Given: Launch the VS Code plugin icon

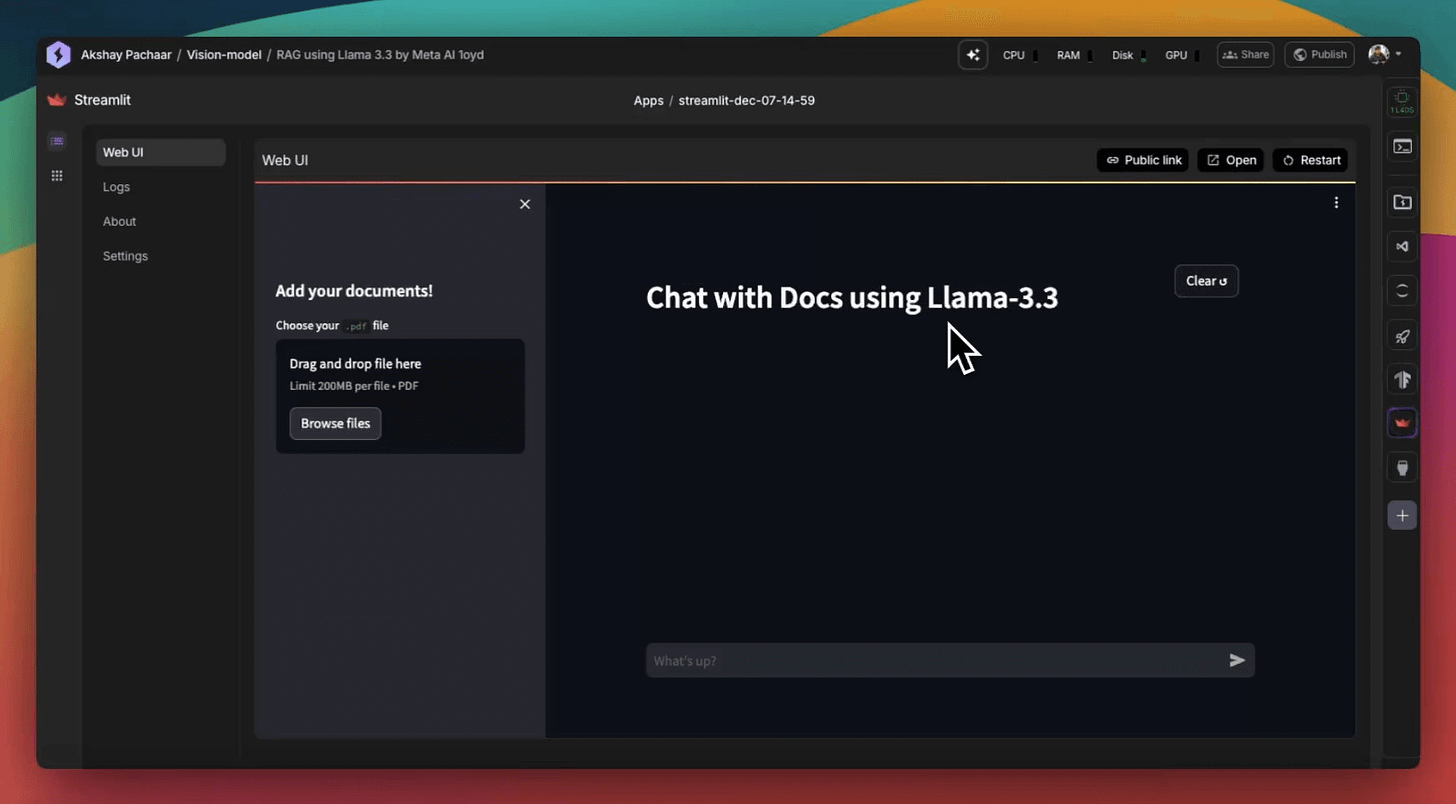Looking at the screenshot, I should pos(1402,247).
